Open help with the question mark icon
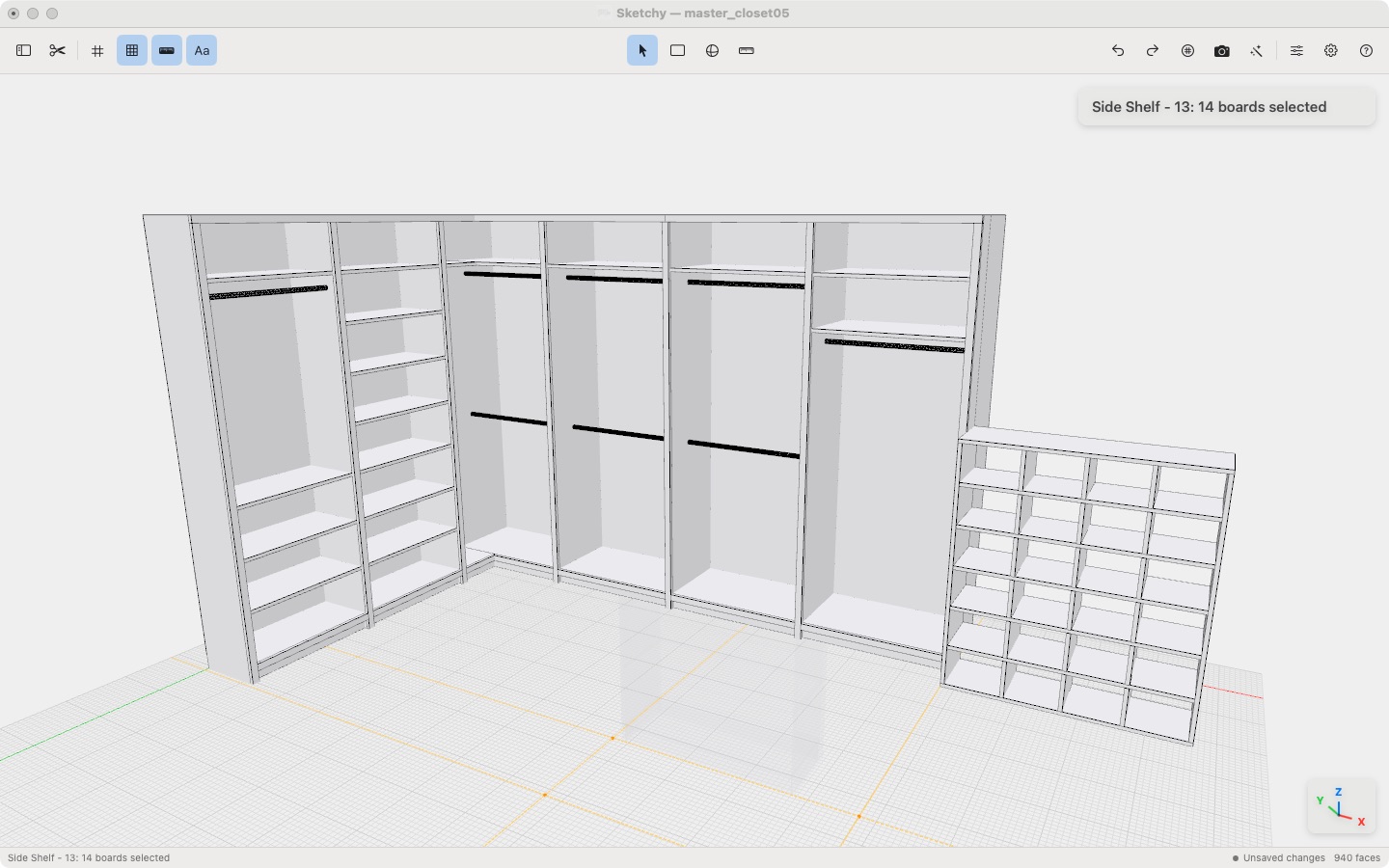The width and height of the screenshot is (1389, 868). [x=1366, y=51]
